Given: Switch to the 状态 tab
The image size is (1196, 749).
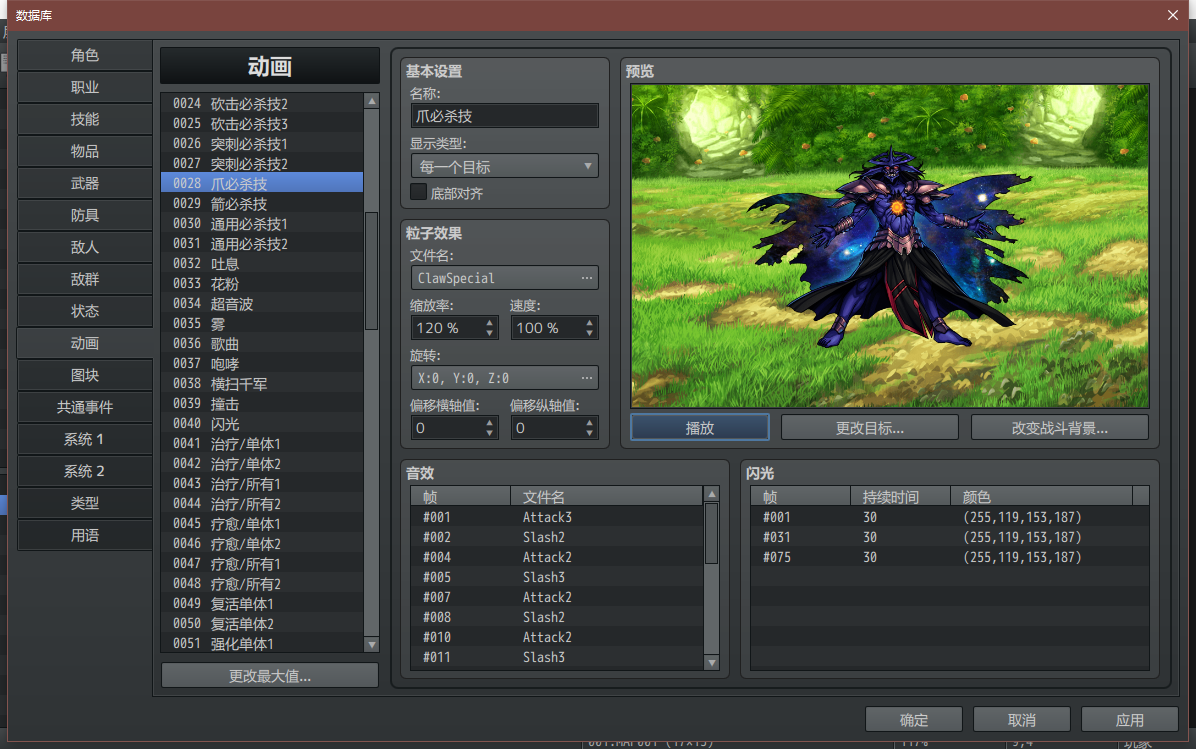Looking at the screenshot, I should 85,311.
